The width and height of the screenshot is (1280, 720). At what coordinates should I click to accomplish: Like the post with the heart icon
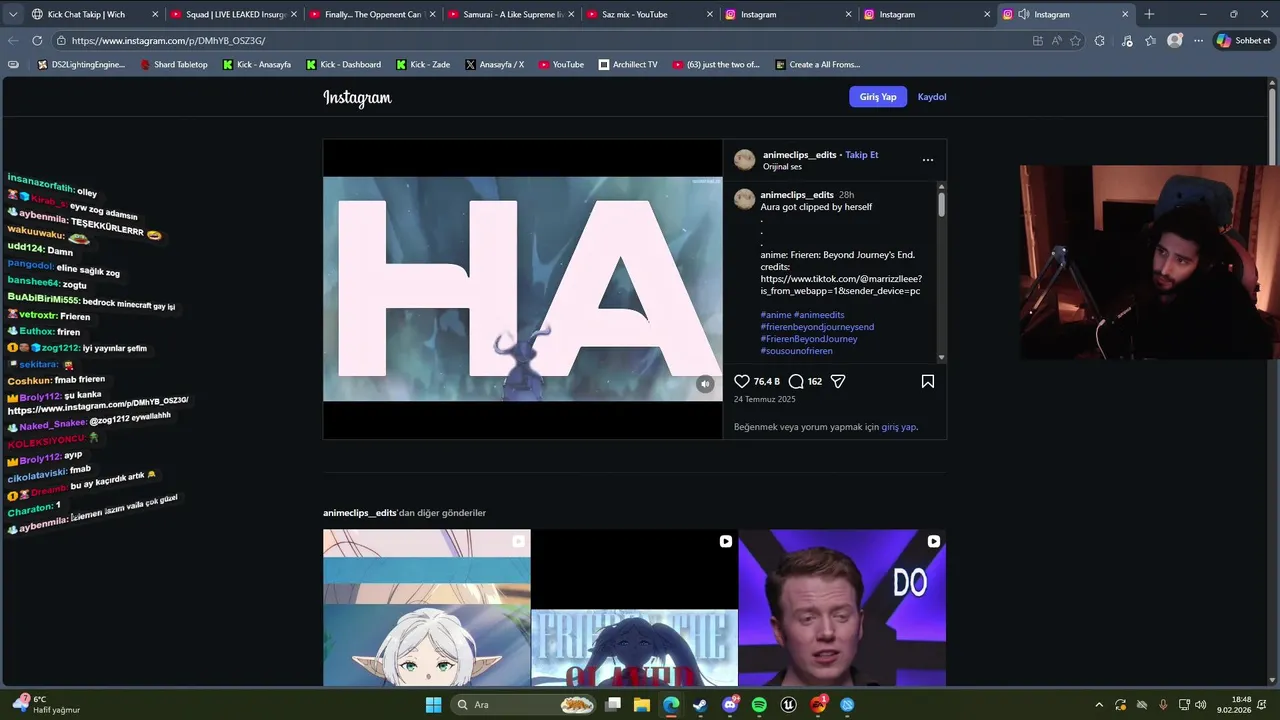742,381
